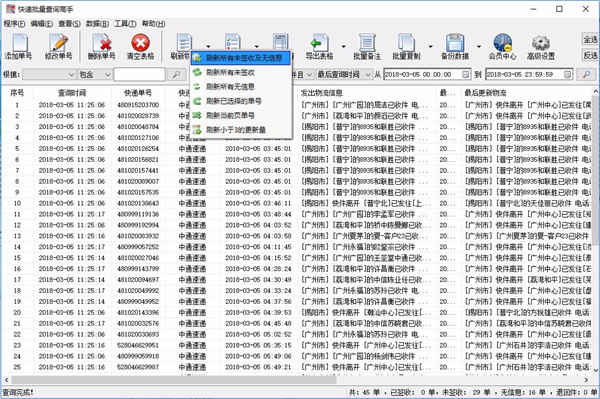Click the vertical scrollbar down arrow
Image resolution: width=600 pixels, height=399 pixels.
tap(596, 371)
